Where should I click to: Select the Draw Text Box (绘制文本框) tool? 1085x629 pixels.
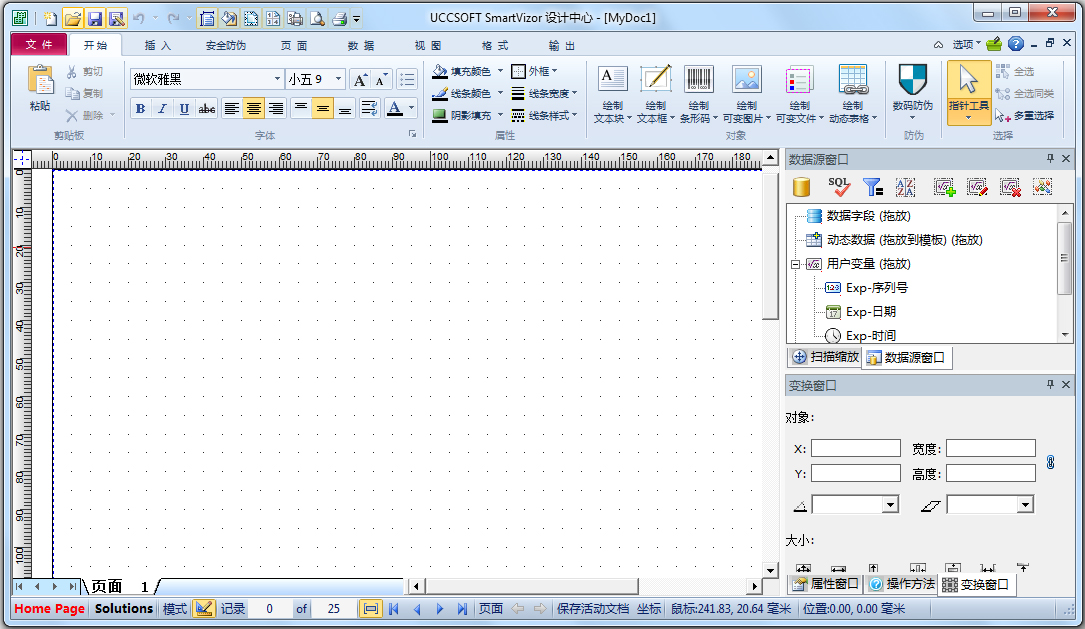pos(655,95)
